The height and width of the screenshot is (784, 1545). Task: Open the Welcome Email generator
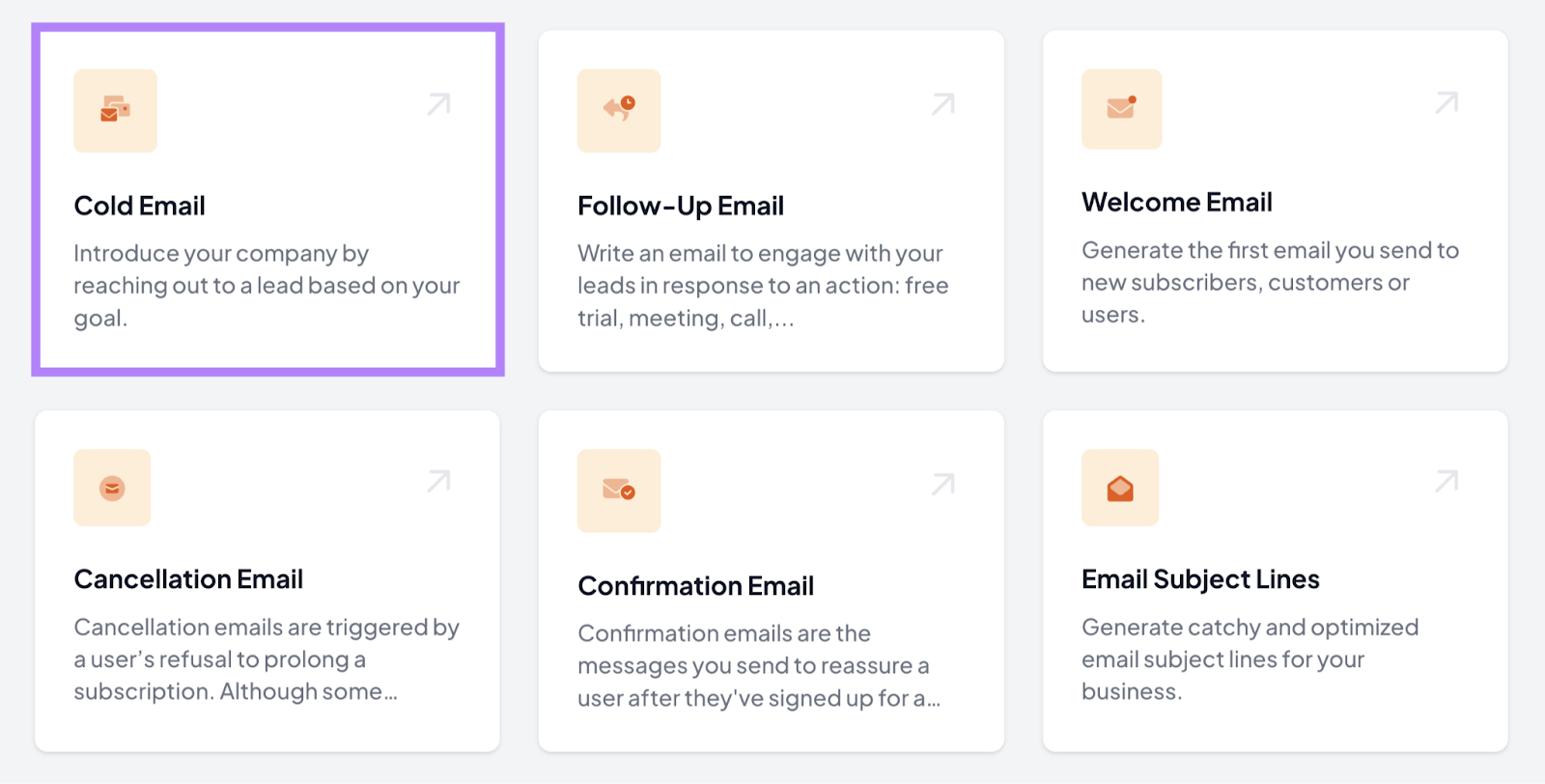[x=1176, y=202]
